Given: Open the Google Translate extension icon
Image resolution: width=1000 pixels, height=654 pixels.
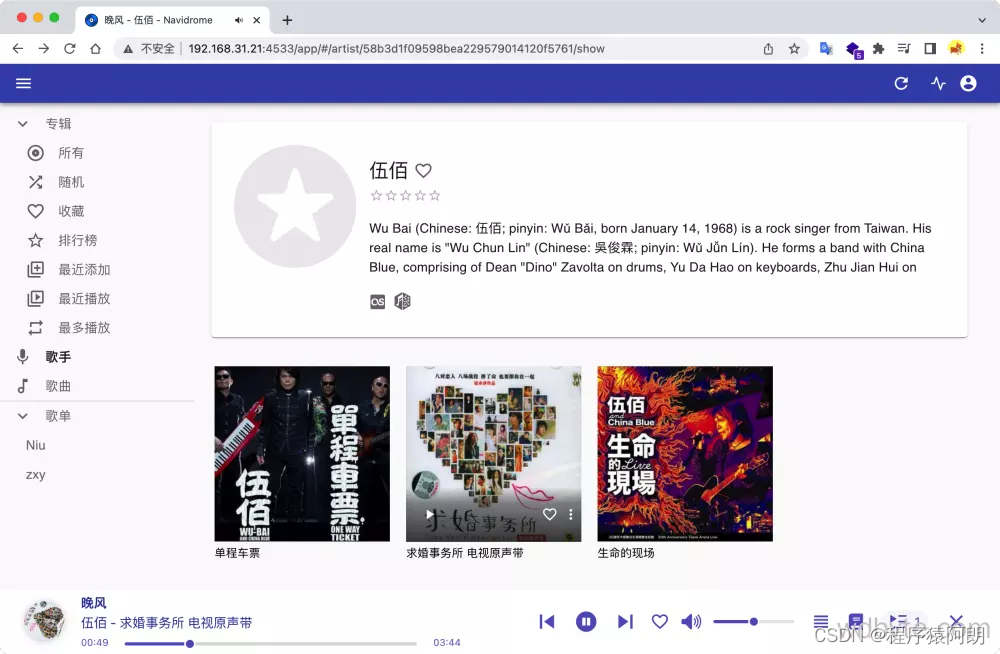Looking at the screenshot, I should click(826, 48).
